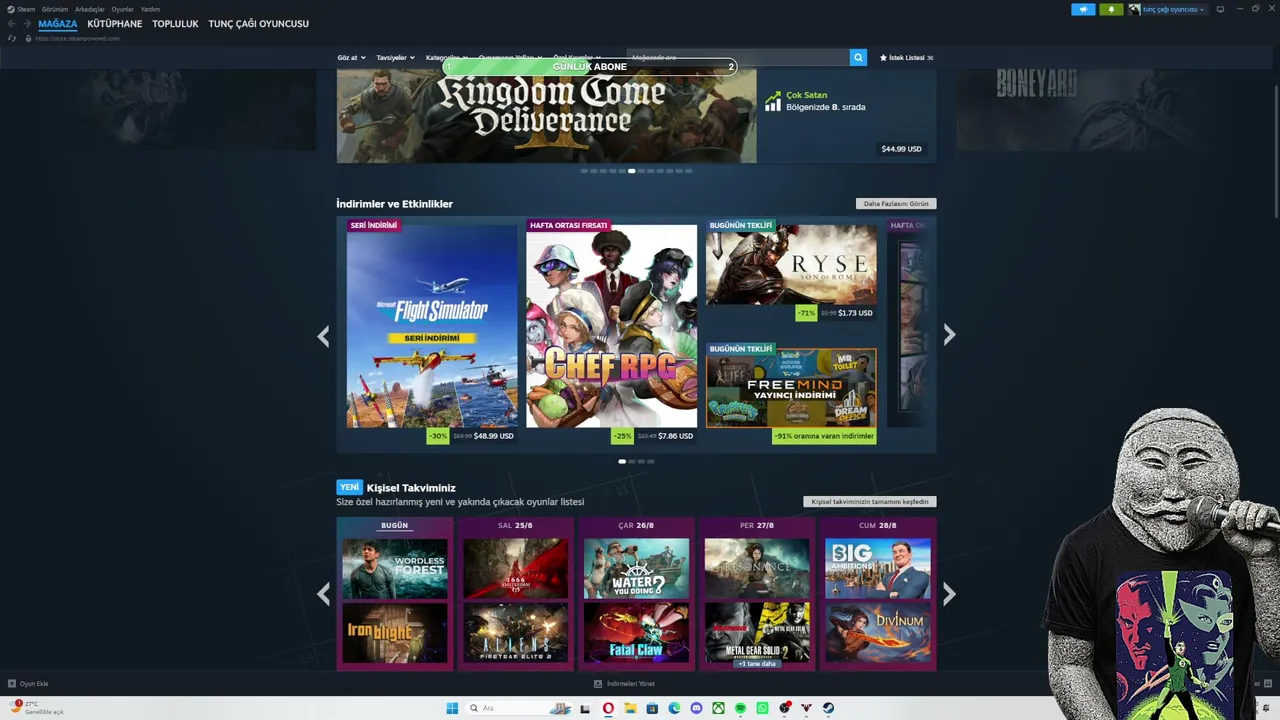Viewport: 1280px width, 720px height.
Task: Open the Arkadaşlar menu
Action: (x=90, y=9)
